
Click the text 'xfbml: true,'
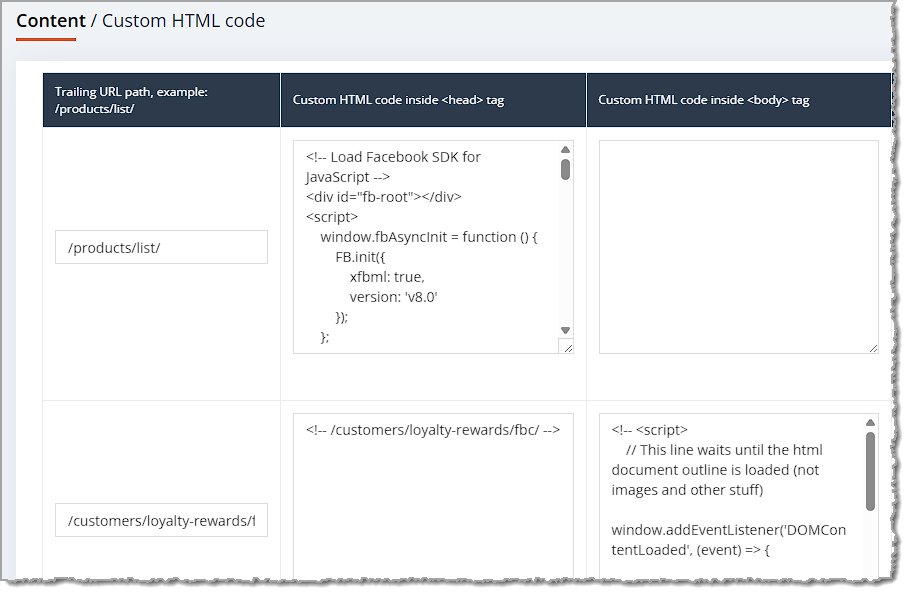(x=387, y=277)
